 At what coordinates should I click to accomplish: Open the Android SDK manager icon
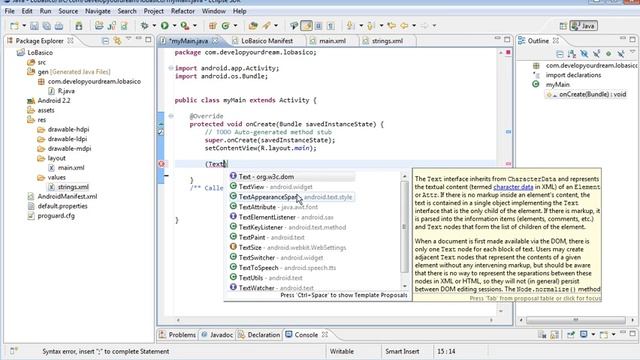tap(79, 26)
